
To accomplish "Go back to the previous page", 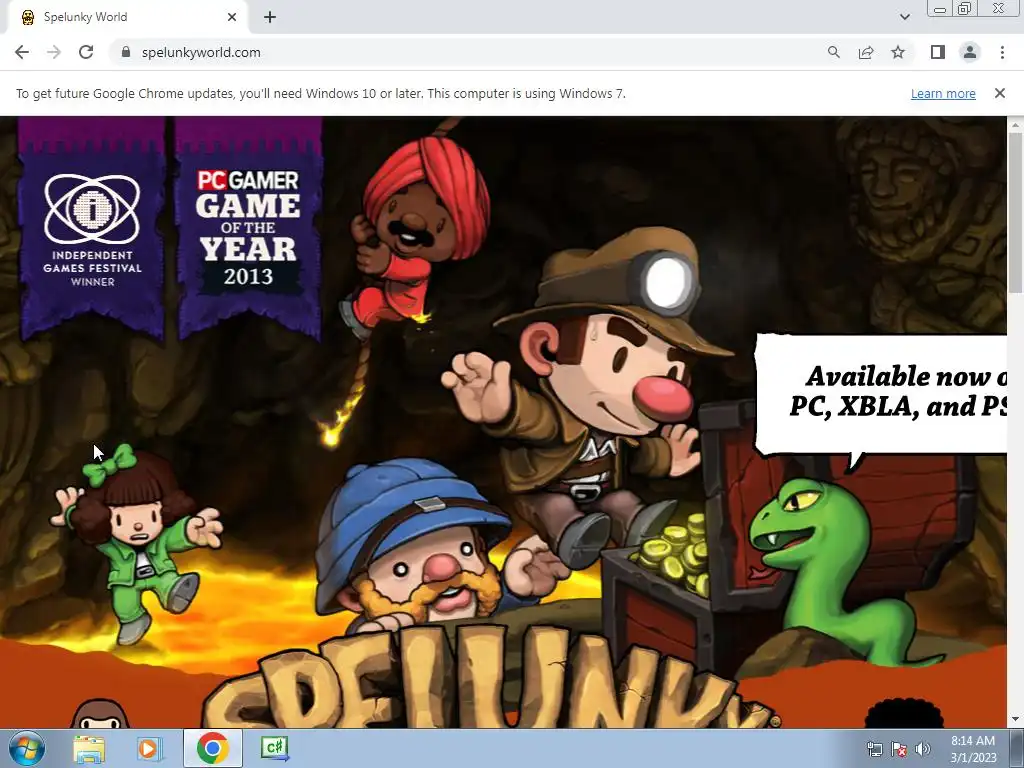I will point(22,52).
